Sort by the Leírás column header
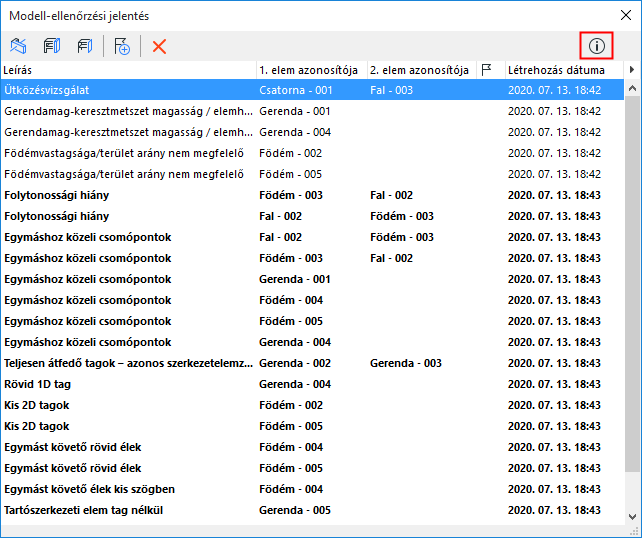Viewport: 642px width, 538px height. [x=129, y=70]
